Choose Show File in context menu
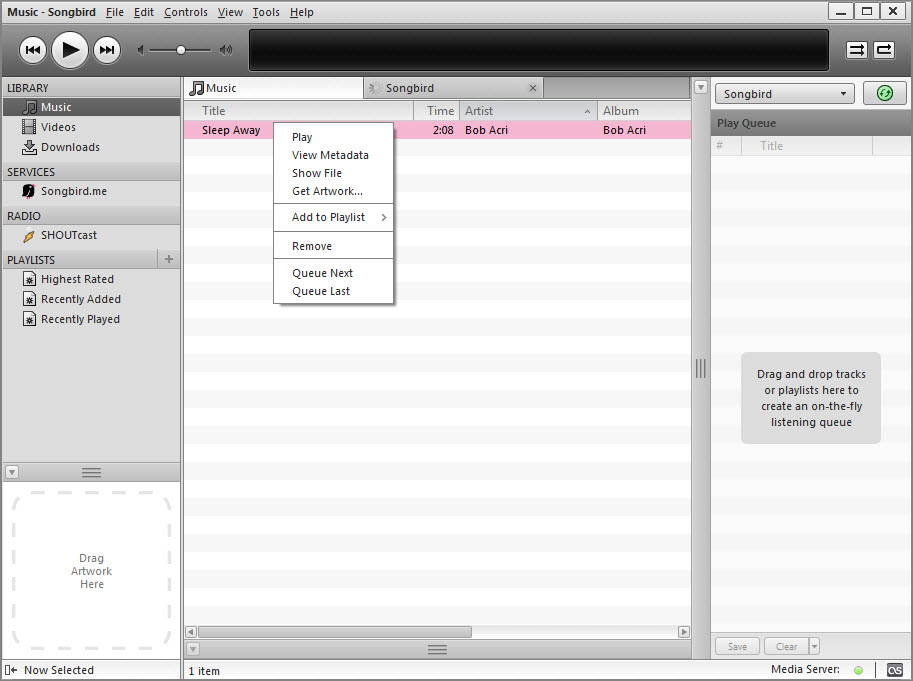This screenshot has width=913, height=681. (x=334, y=173)
